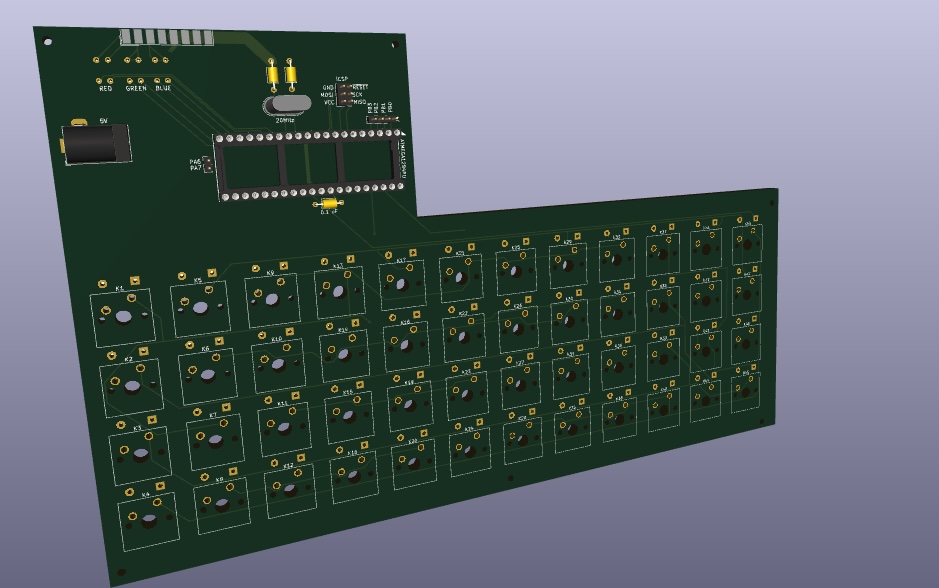Screen dimensions: 939x588
Task: Select key switch footprint K9
Action: pyautogui.click(x=272, y=299)
